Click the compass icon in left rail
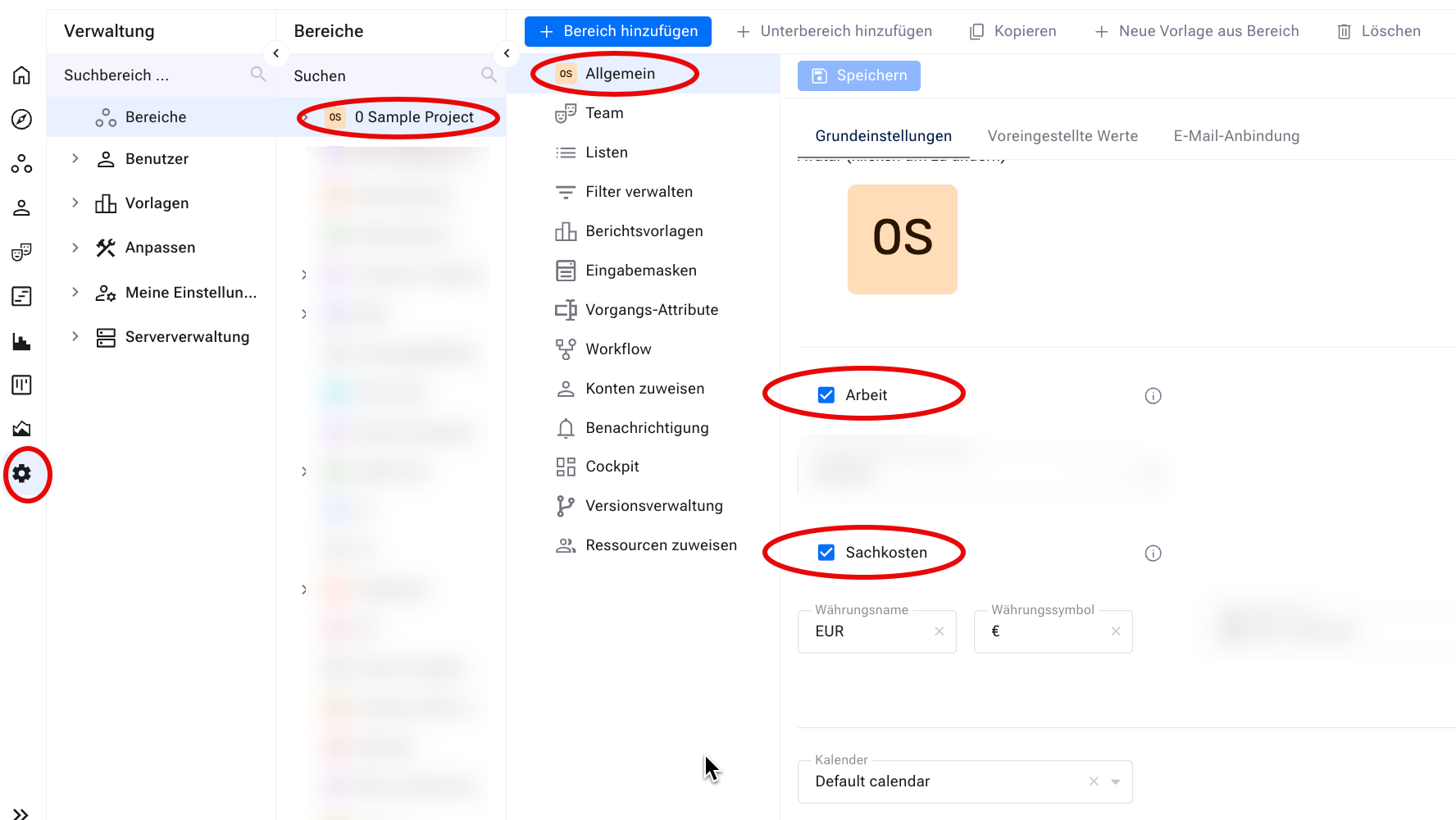The height and width of the screenshot is (820, 1456). [22, 119]
